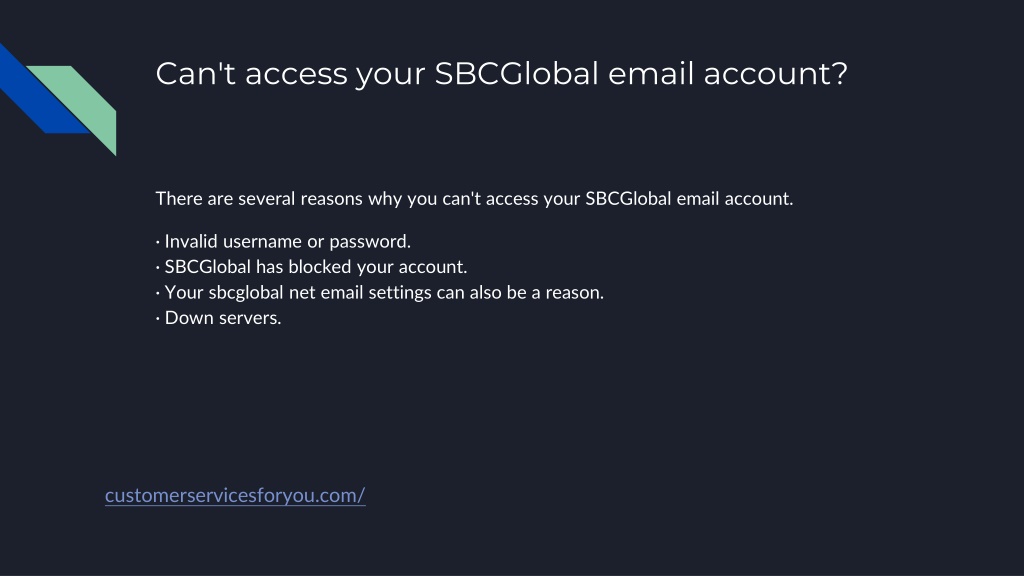Open the customerservicesforyou.com link
Screen dimensions: 1024x576
(x=235, y=495)
